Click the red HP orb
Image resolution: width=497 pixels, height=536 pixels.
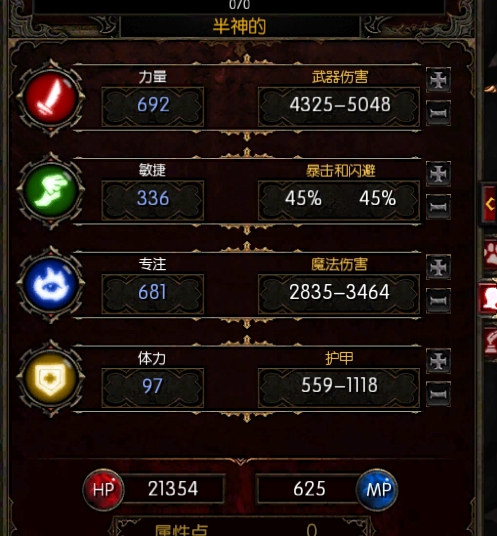pos(103,490)
